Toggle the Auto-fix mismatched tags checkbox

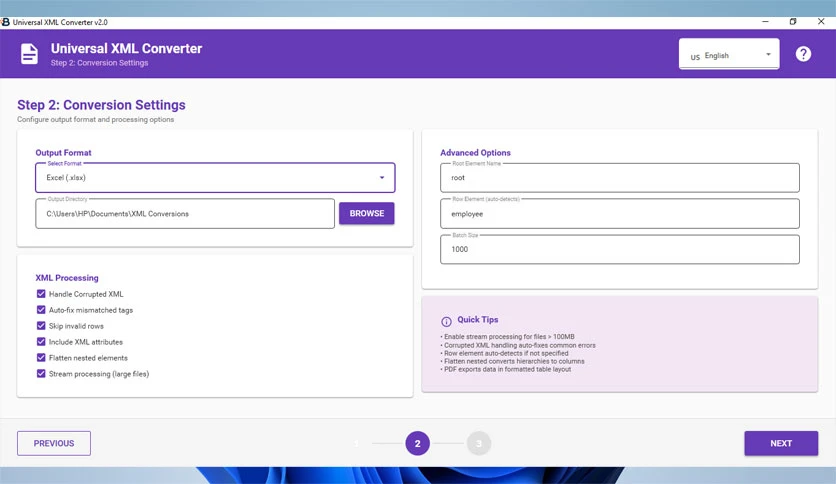pos(41,310)
